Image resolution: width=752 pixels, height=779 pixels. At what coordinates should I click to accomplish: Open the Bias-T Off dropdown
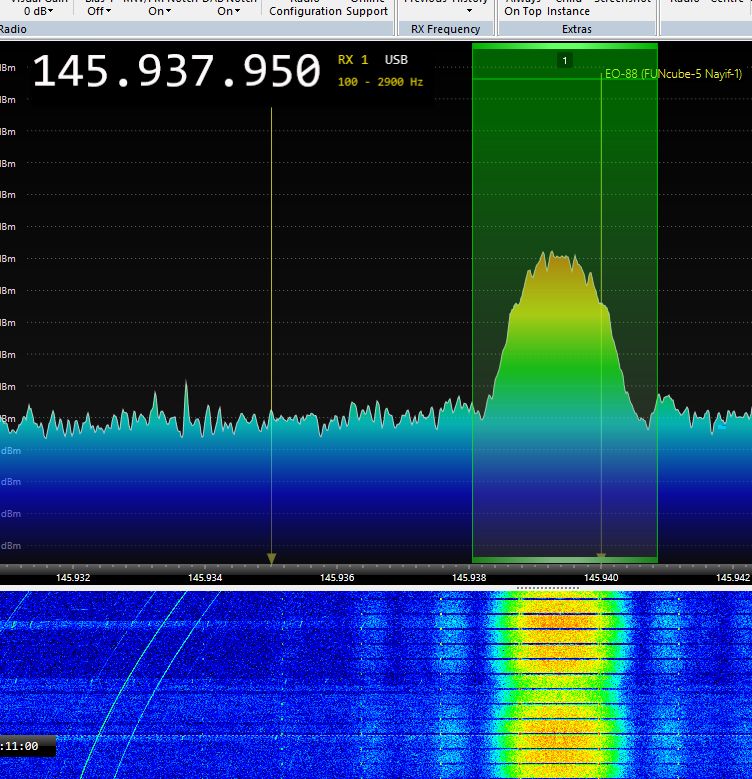click(99, 8)
